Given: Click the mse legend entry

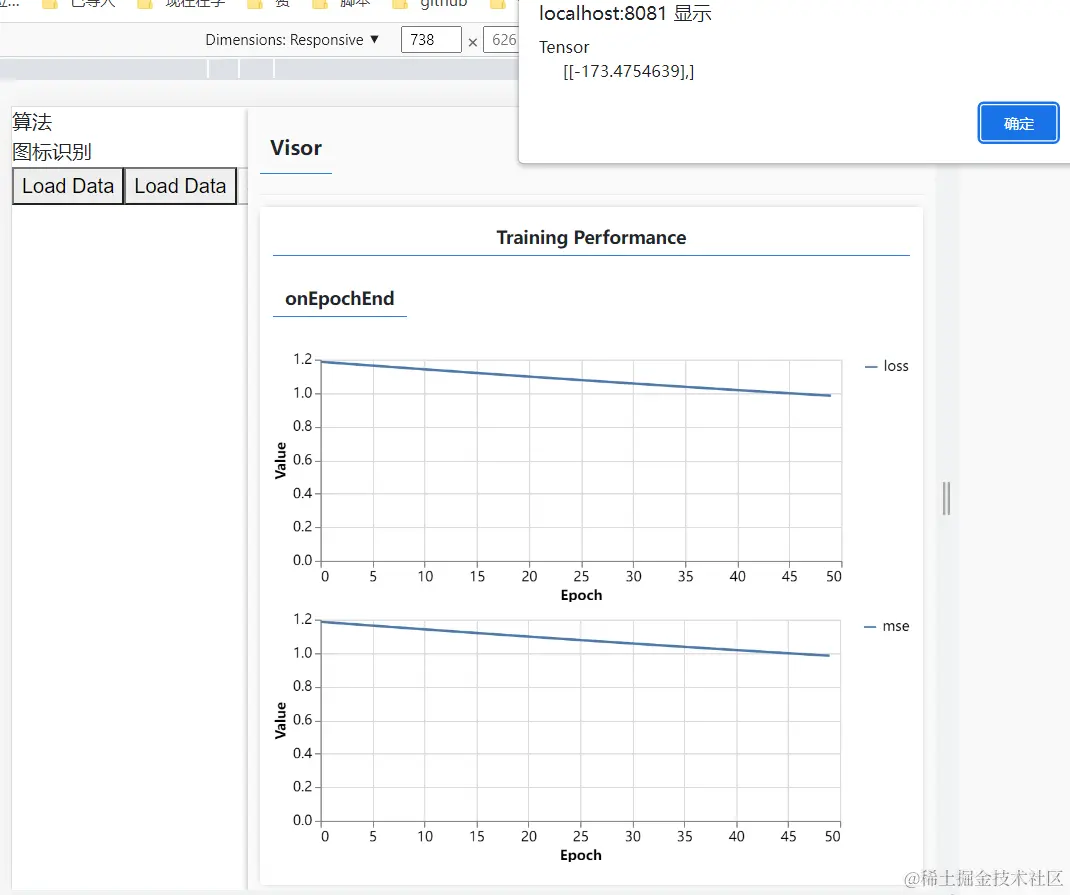Looking at the screenshot, I should pos(886,626).
